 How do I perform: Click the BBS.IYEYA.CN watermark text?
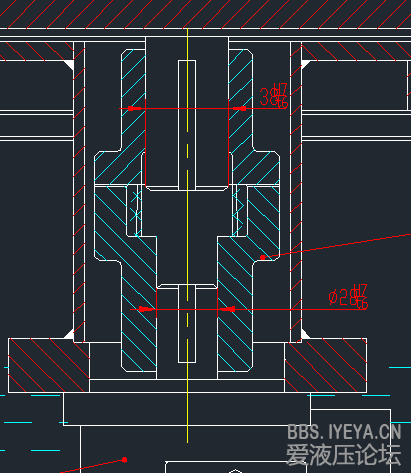344,432
